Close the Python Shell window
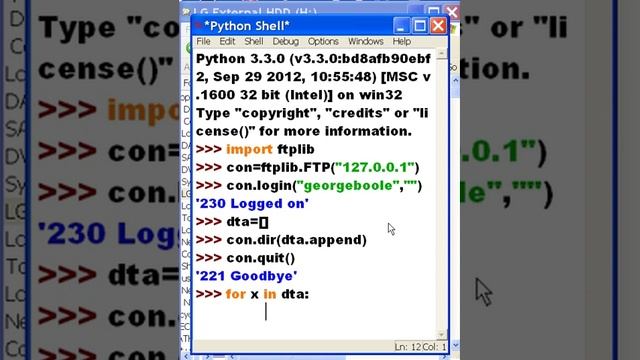The width and height of the screenshot is (640, 360). (x=438, y=26)
